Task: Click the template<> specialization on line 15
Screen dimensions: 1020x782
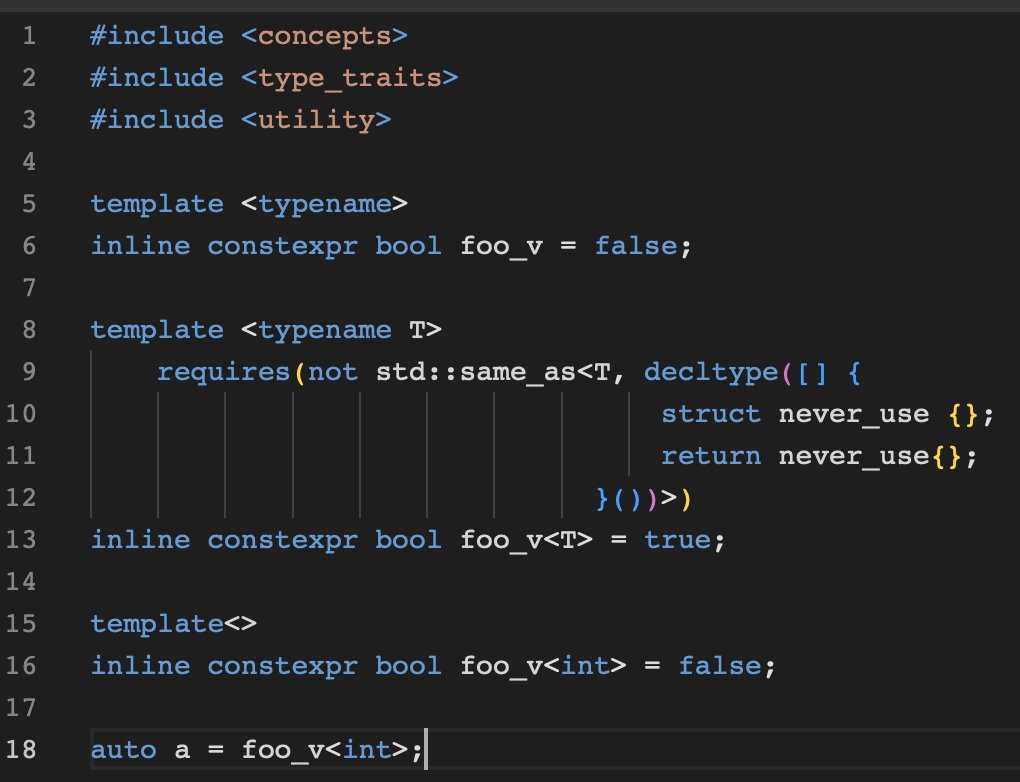Action: click(175, 623)
